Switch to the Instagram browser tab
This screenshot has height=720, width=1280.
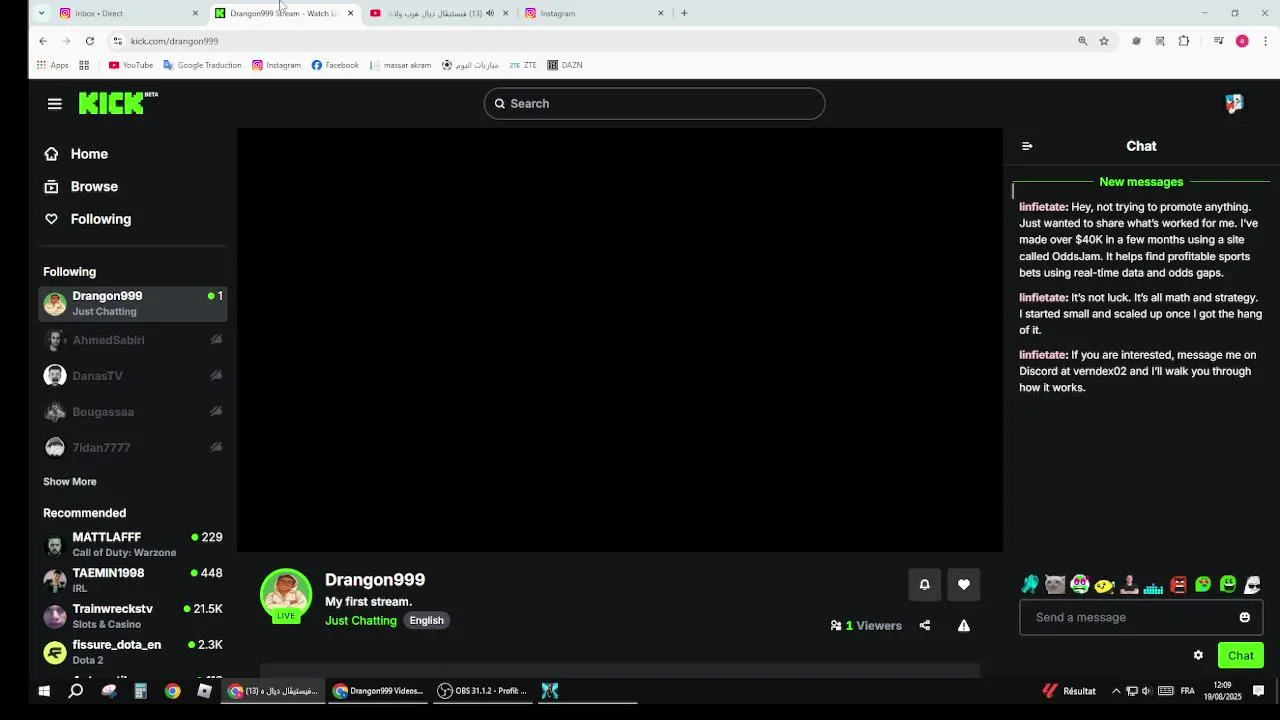(x=595, y=13)
